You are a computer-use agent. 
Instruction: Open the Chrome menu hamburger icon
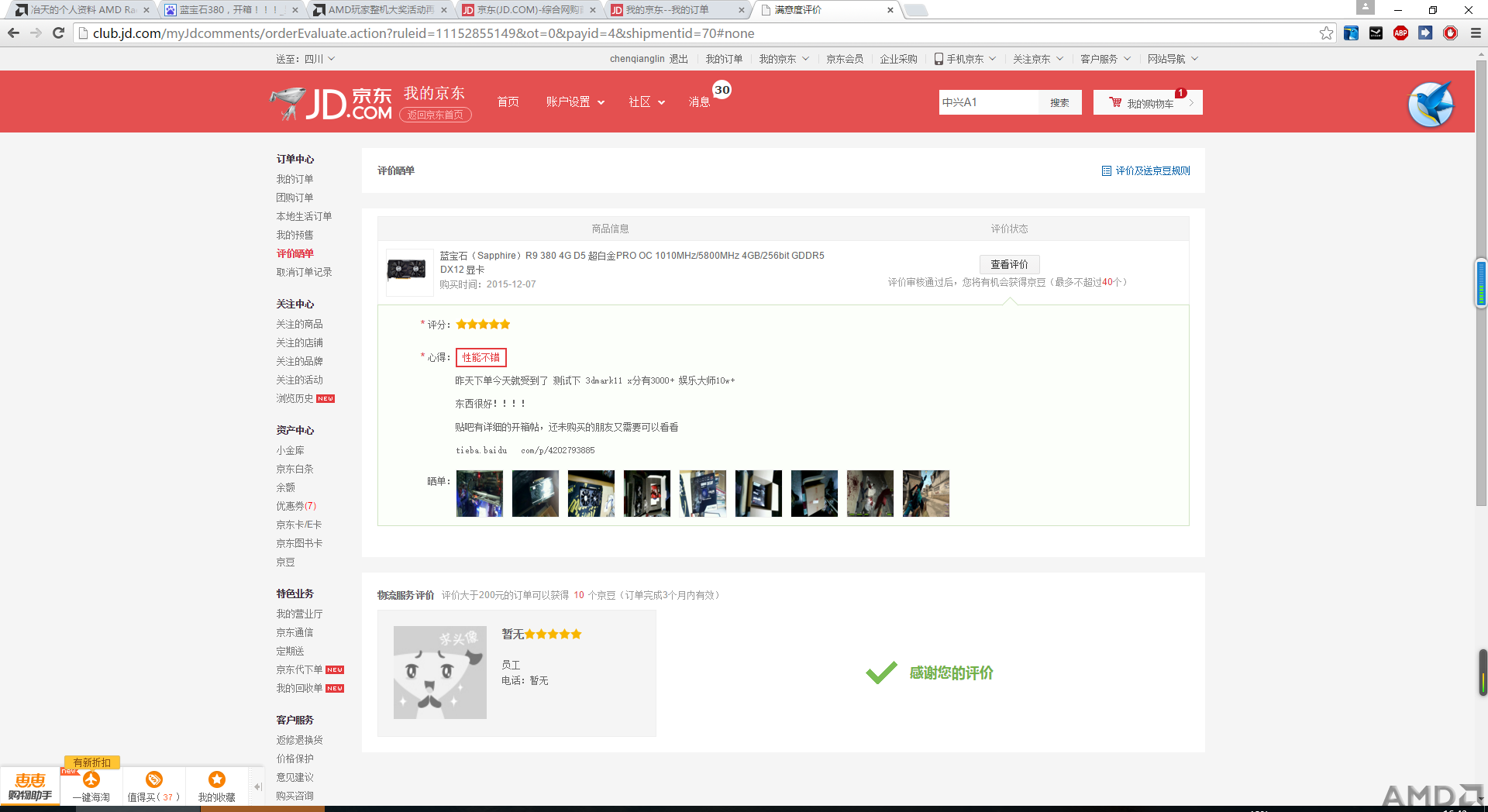point(1476,33)
